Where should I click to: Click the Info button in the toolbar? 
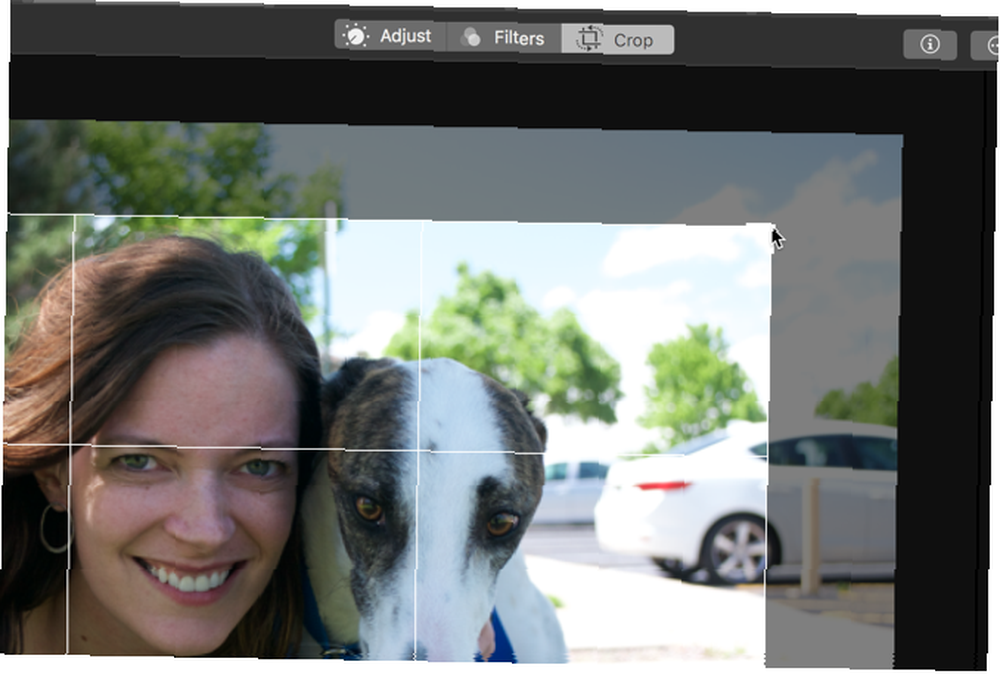click(930, 45)
